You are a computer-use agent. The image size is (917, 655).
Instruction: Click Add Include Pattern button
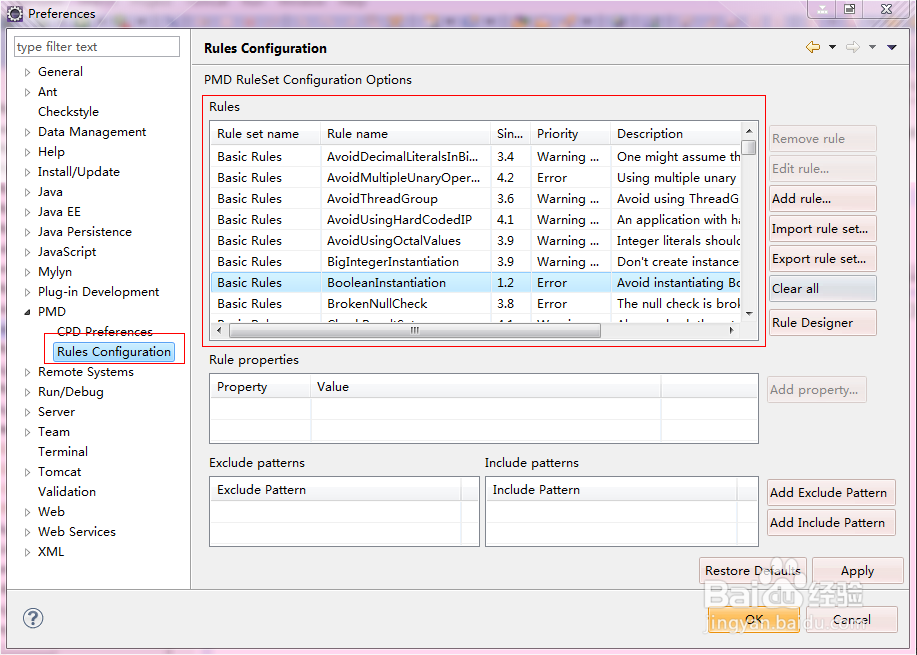(831, 523)
